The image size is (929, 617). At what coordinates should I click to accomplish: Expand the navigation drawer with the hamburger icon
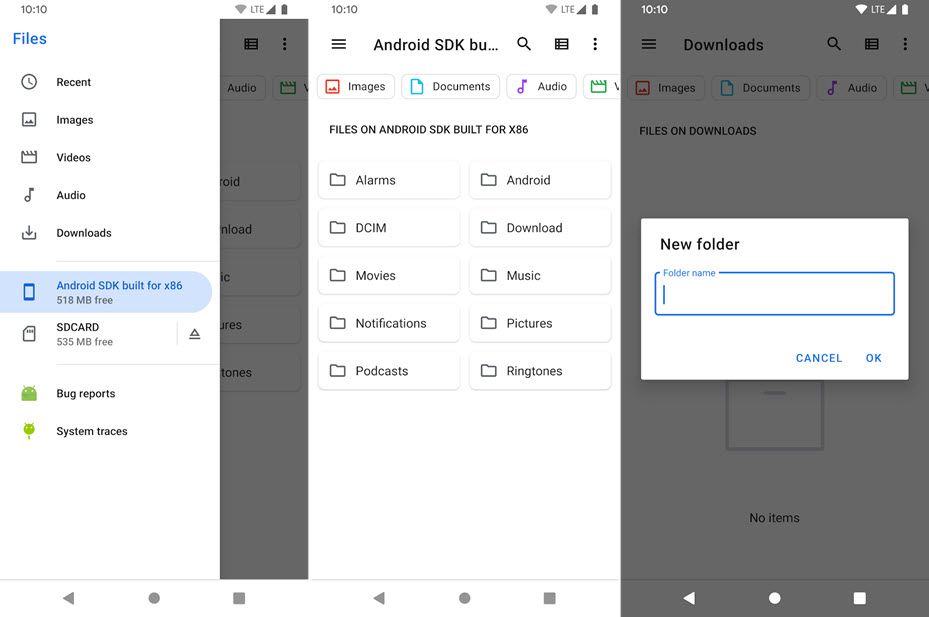pos(339,44)
